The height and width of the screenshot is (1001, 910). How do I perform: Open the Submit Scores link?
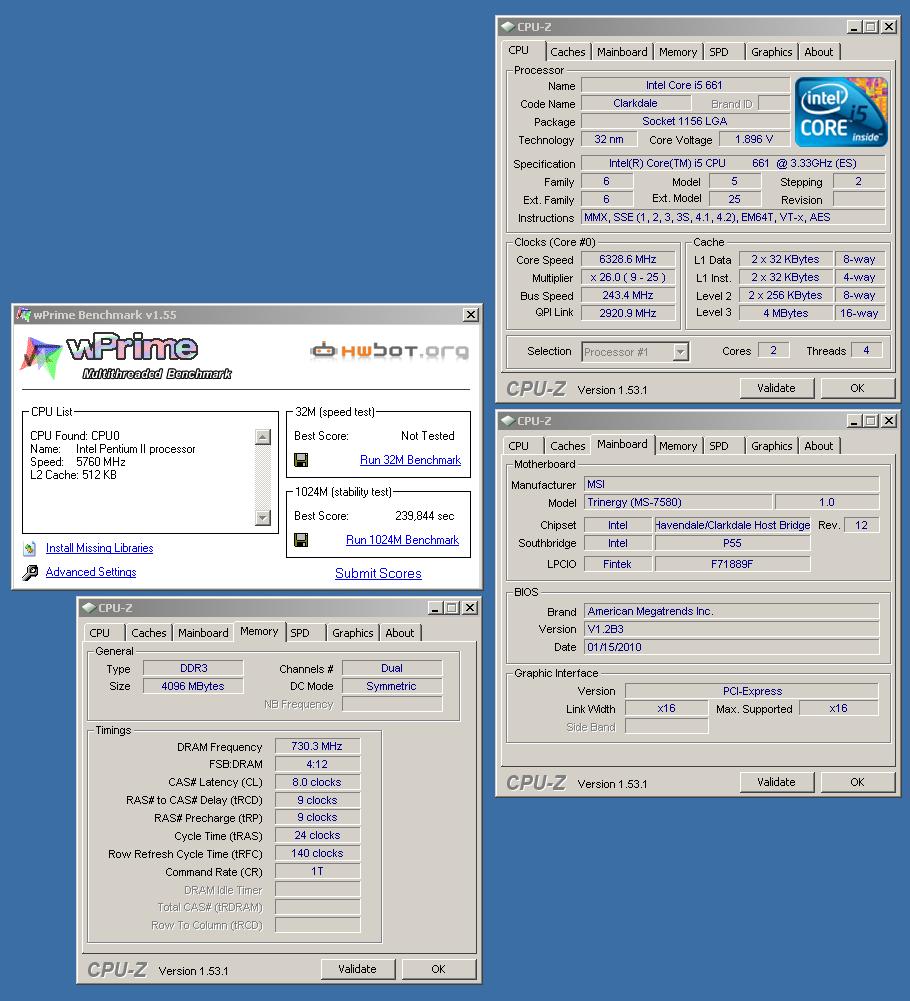coord(378,573)
